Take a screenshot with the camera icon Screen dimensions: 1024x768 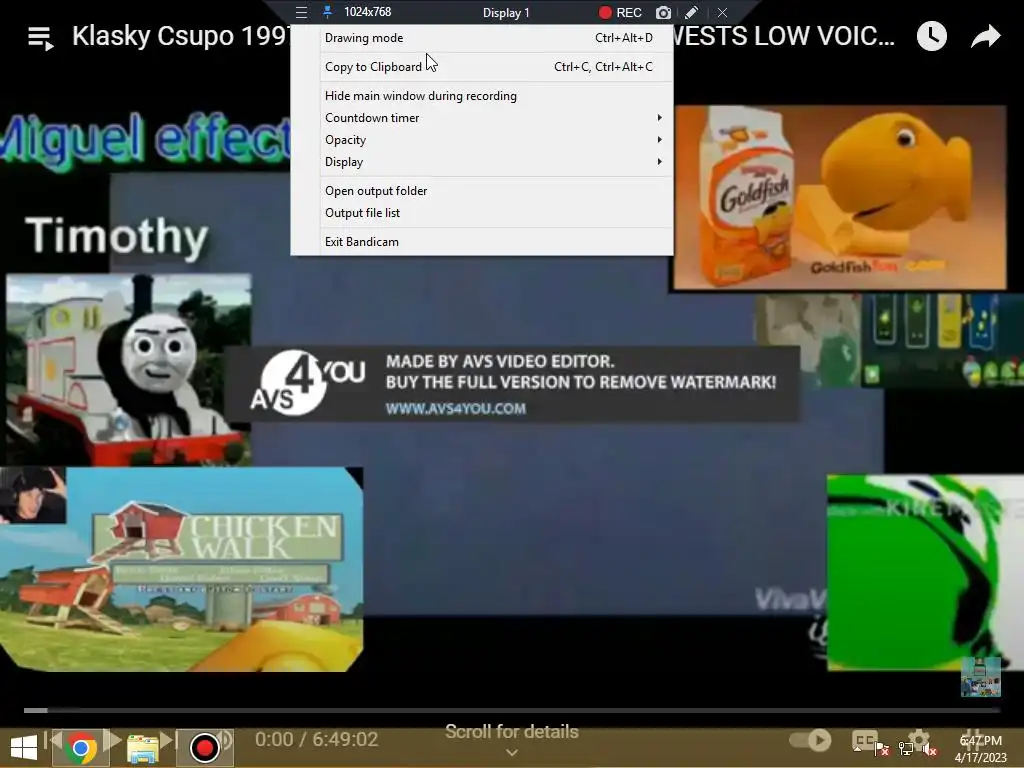(x=663, y=12)
